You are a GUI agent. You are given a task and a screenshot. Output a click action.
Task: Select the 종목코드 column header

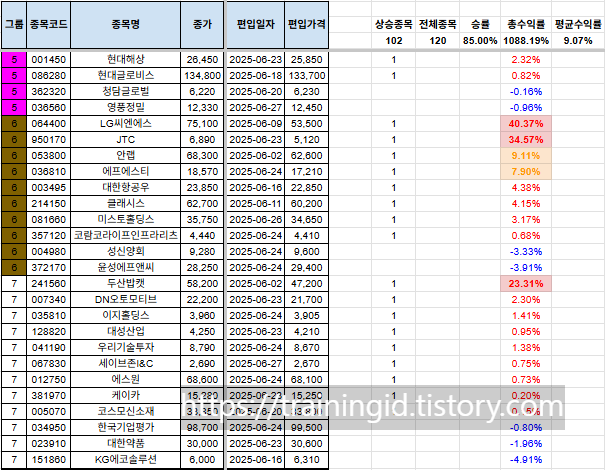(49, 25)
